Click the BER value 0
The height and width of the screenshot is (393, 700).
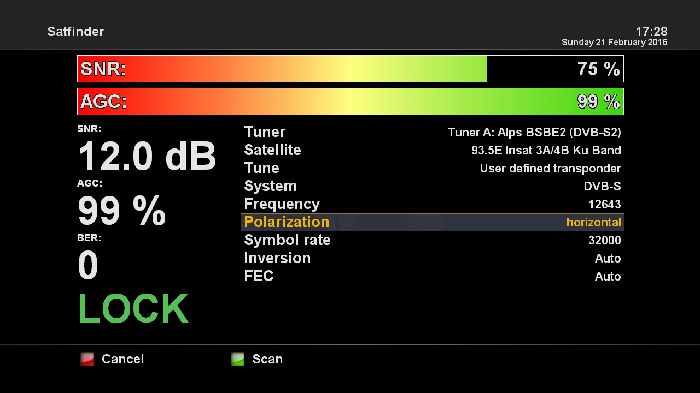click(88, 265)
